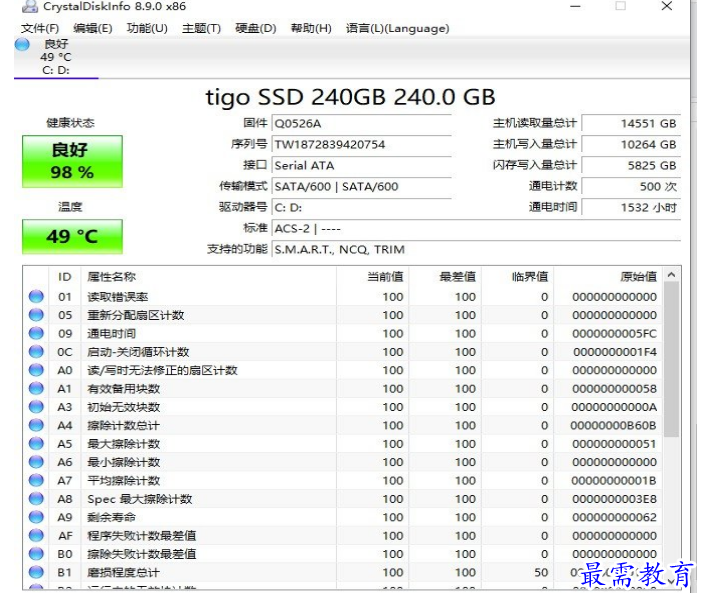Click raw value 00000000B60B

[613, 425]
